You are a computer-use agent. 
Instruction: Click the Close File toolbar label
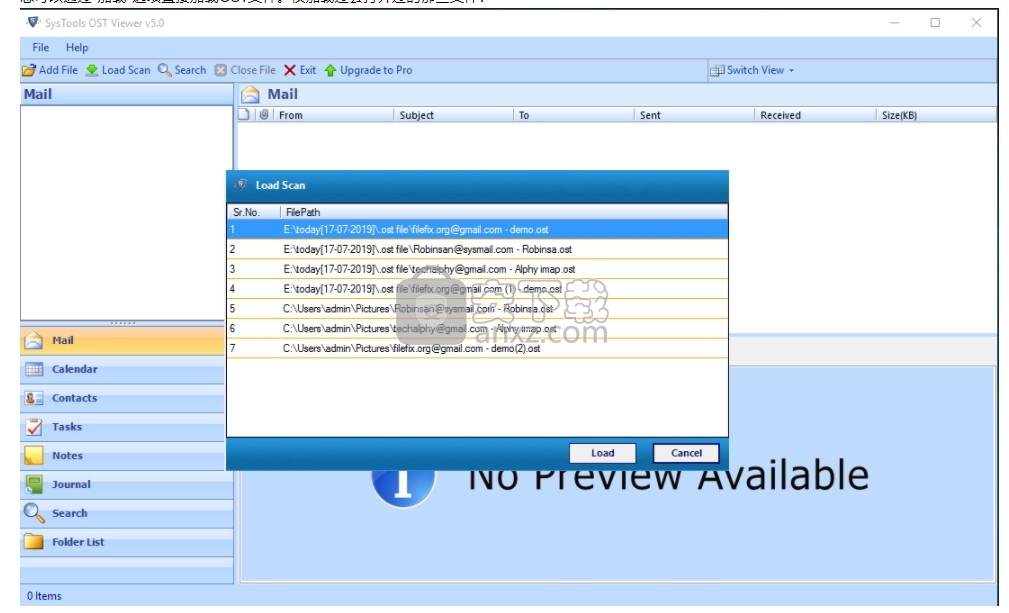coord(253,70)
